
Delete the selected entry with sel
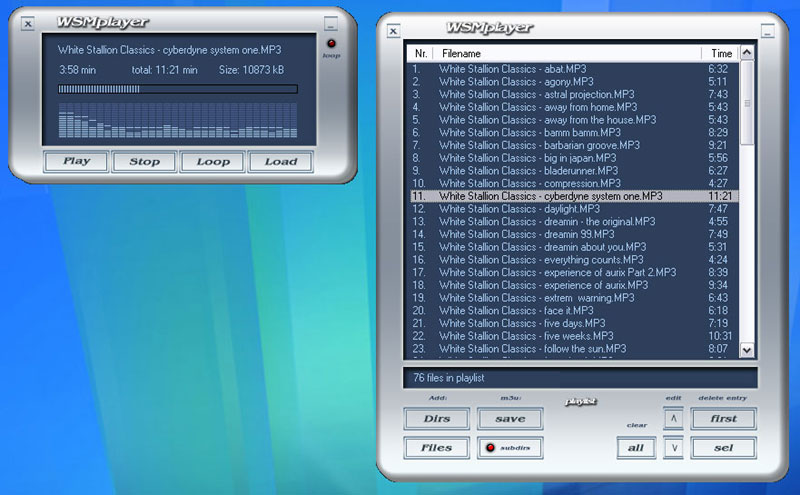(723, 448)
